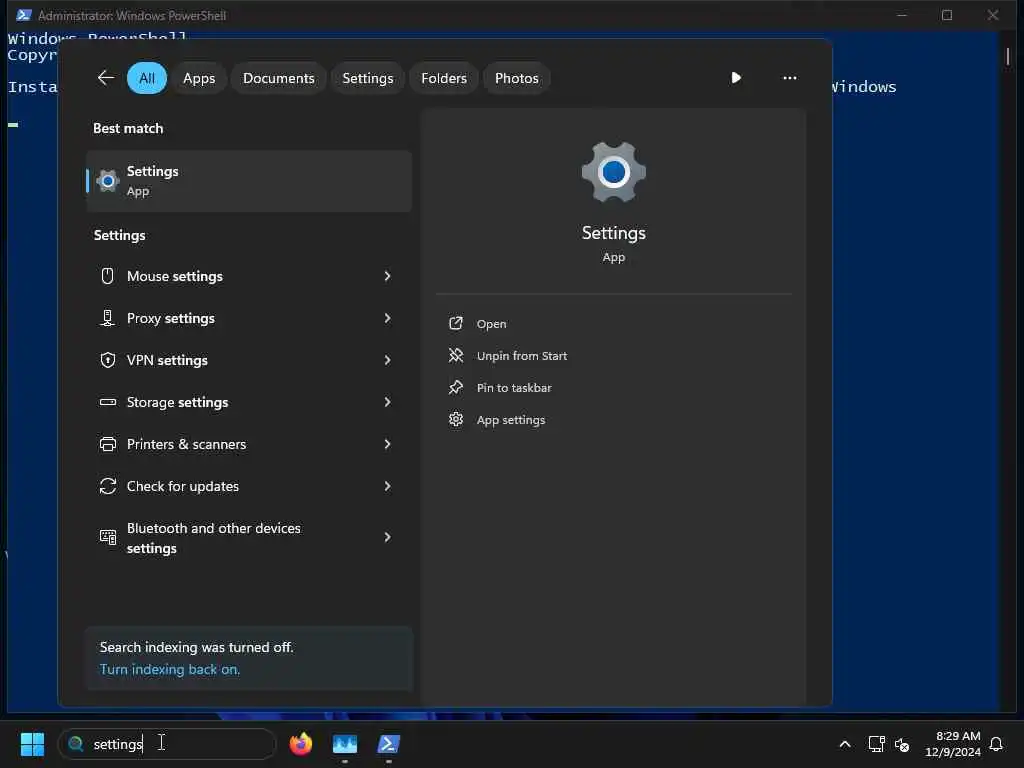Screen dimensions: 1024x768
Task: Expand Mouse settings chevron
Action: pyautogui.click(x=387, y=276)
